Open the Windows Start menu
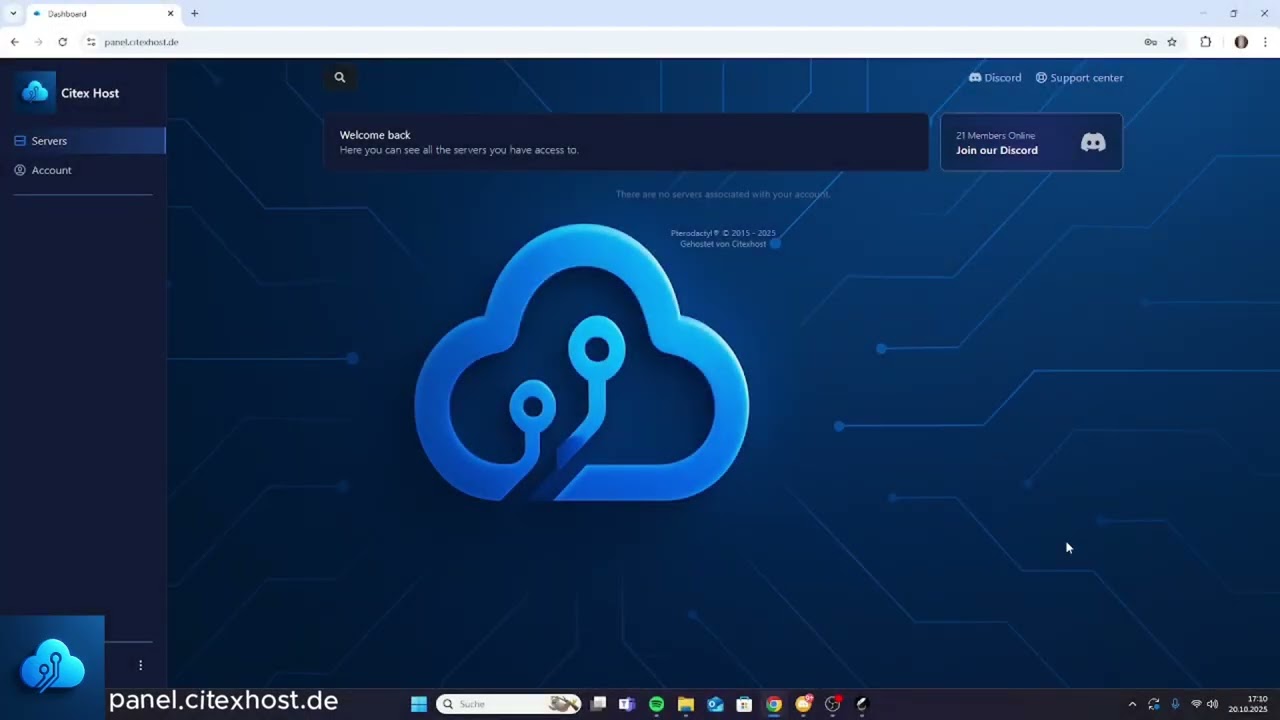This screenshot has height=720, width=1280. 419,704
